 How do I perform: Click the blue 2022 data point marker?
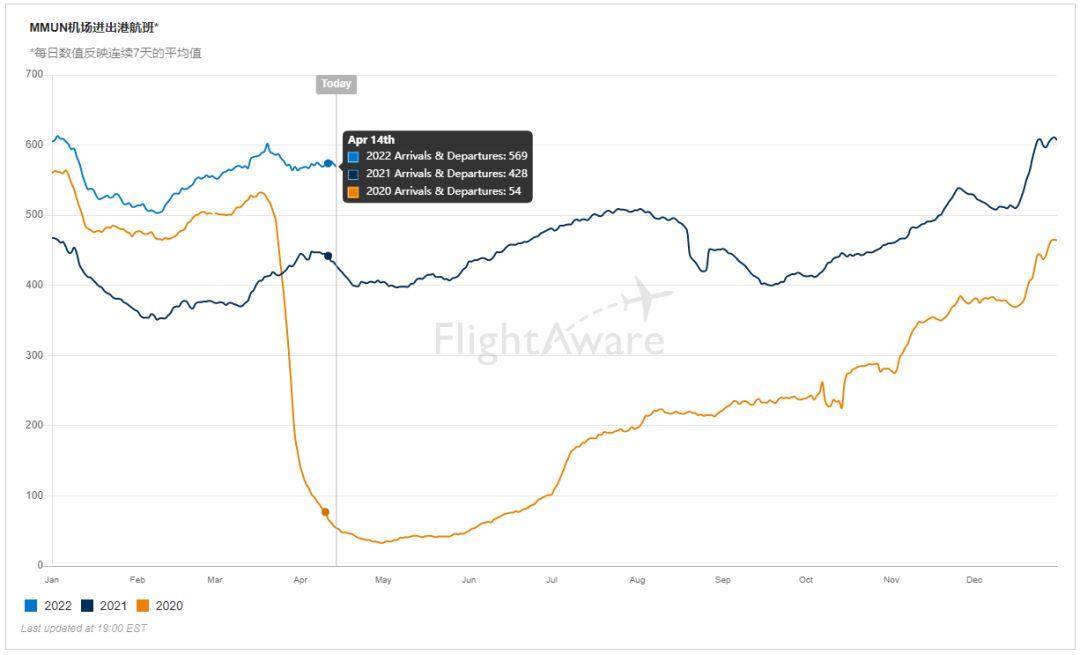[x=328, y=163]
